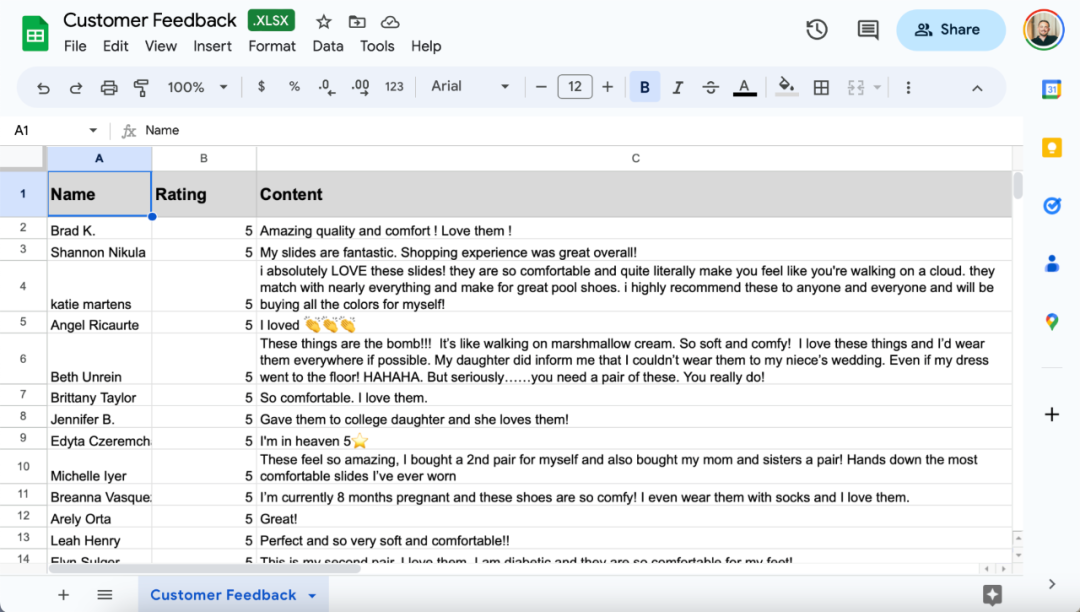Screen dimensions: 1080x612
Task: Open the Sheets home logo
Action: click(x=35, y=34)
